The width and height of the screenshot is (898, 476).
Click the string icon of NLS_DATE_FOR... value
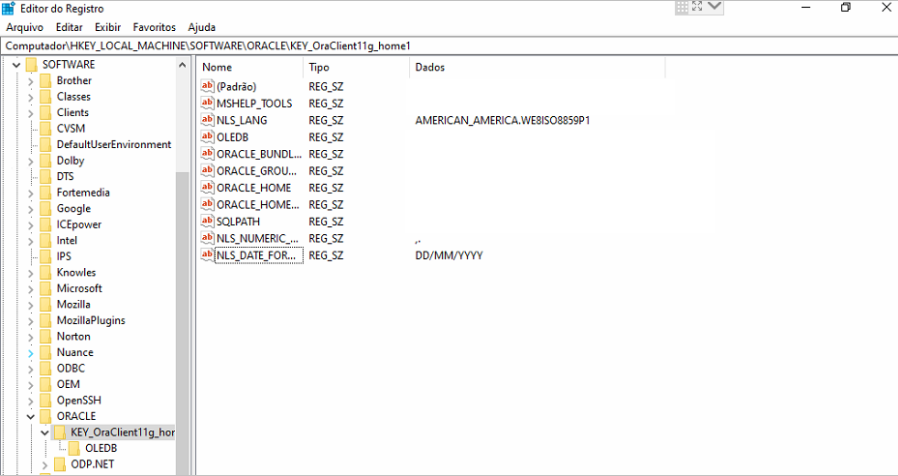click(207, 255)
